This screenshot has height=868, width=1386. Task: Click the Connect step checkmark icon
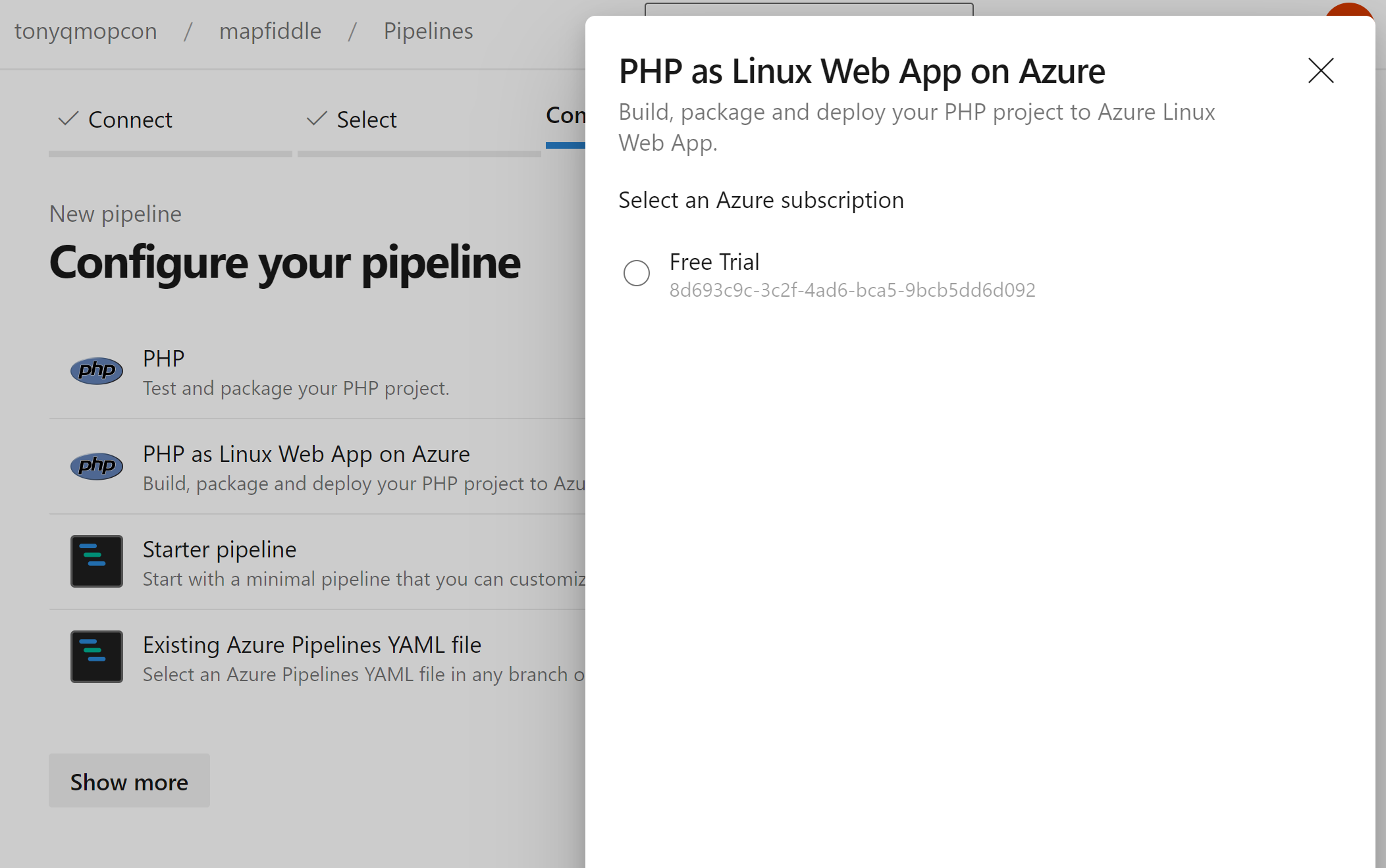(x=68, y=119)
